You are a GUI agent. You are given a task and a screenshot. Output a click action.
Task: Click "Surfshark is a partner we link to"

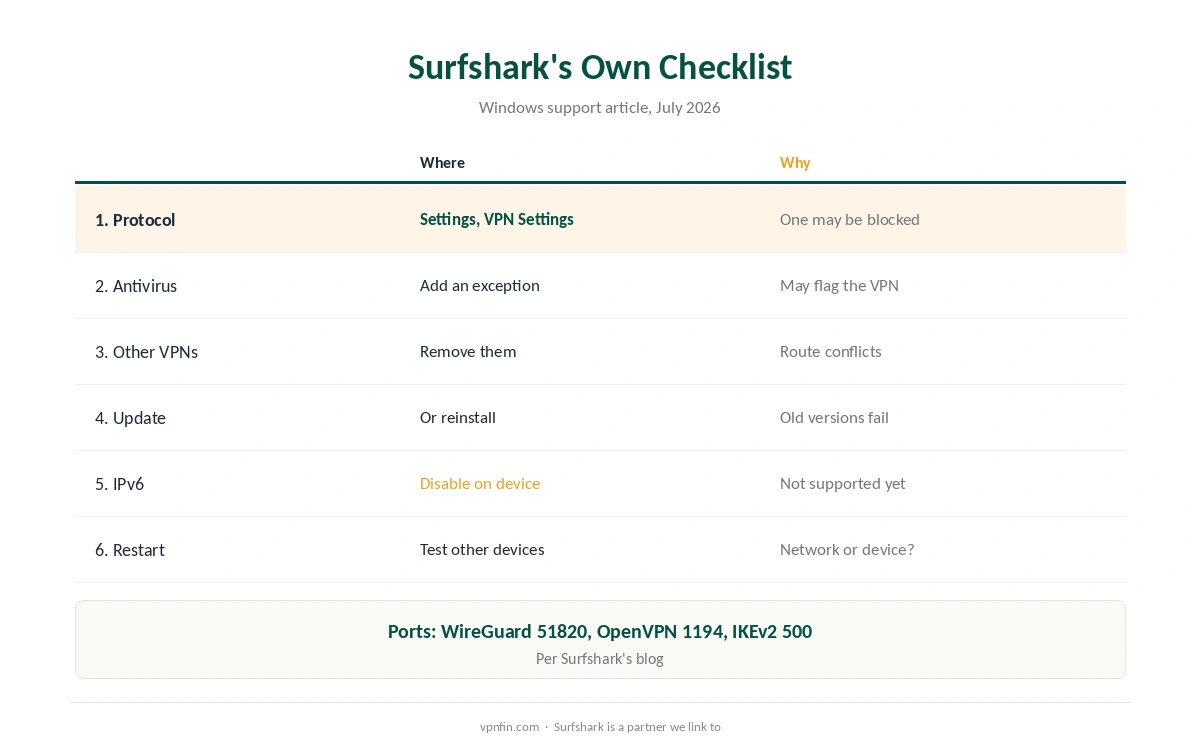coord(637,727)
